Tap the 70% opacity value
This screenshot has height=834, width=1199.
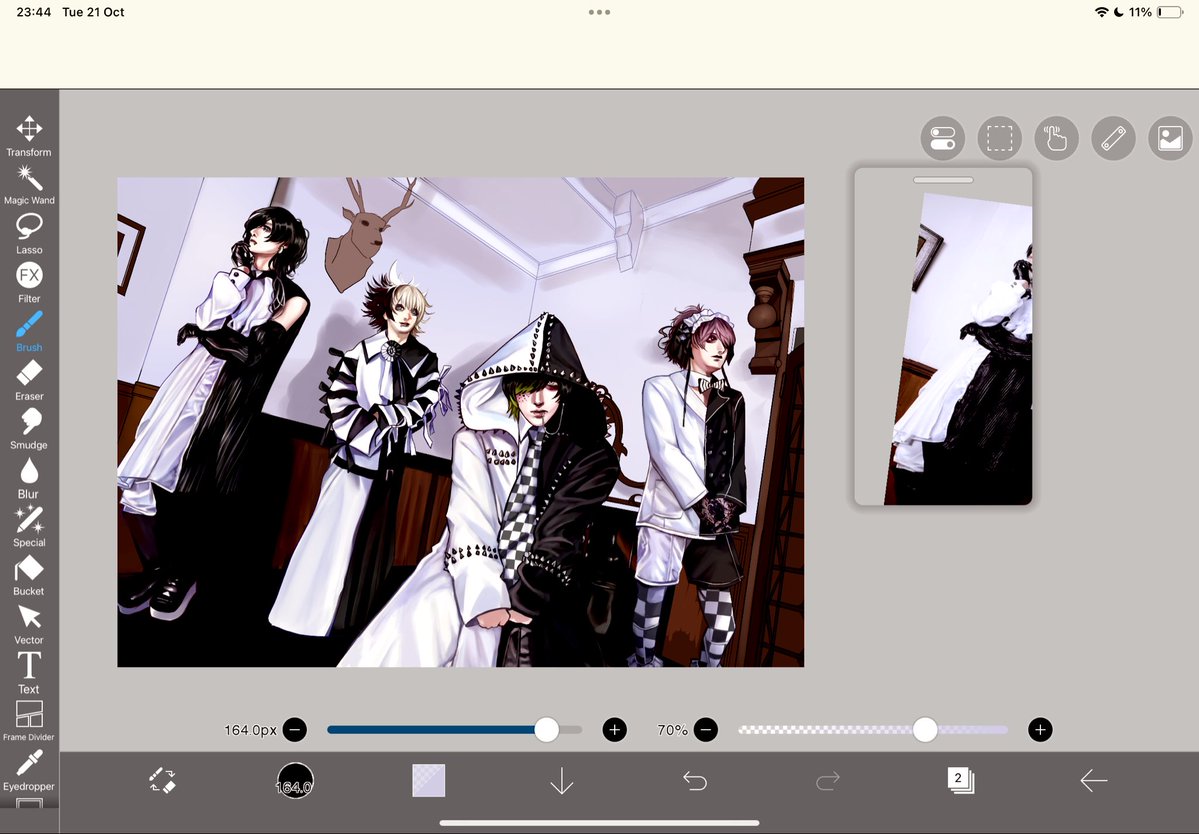tap(672, 730)
